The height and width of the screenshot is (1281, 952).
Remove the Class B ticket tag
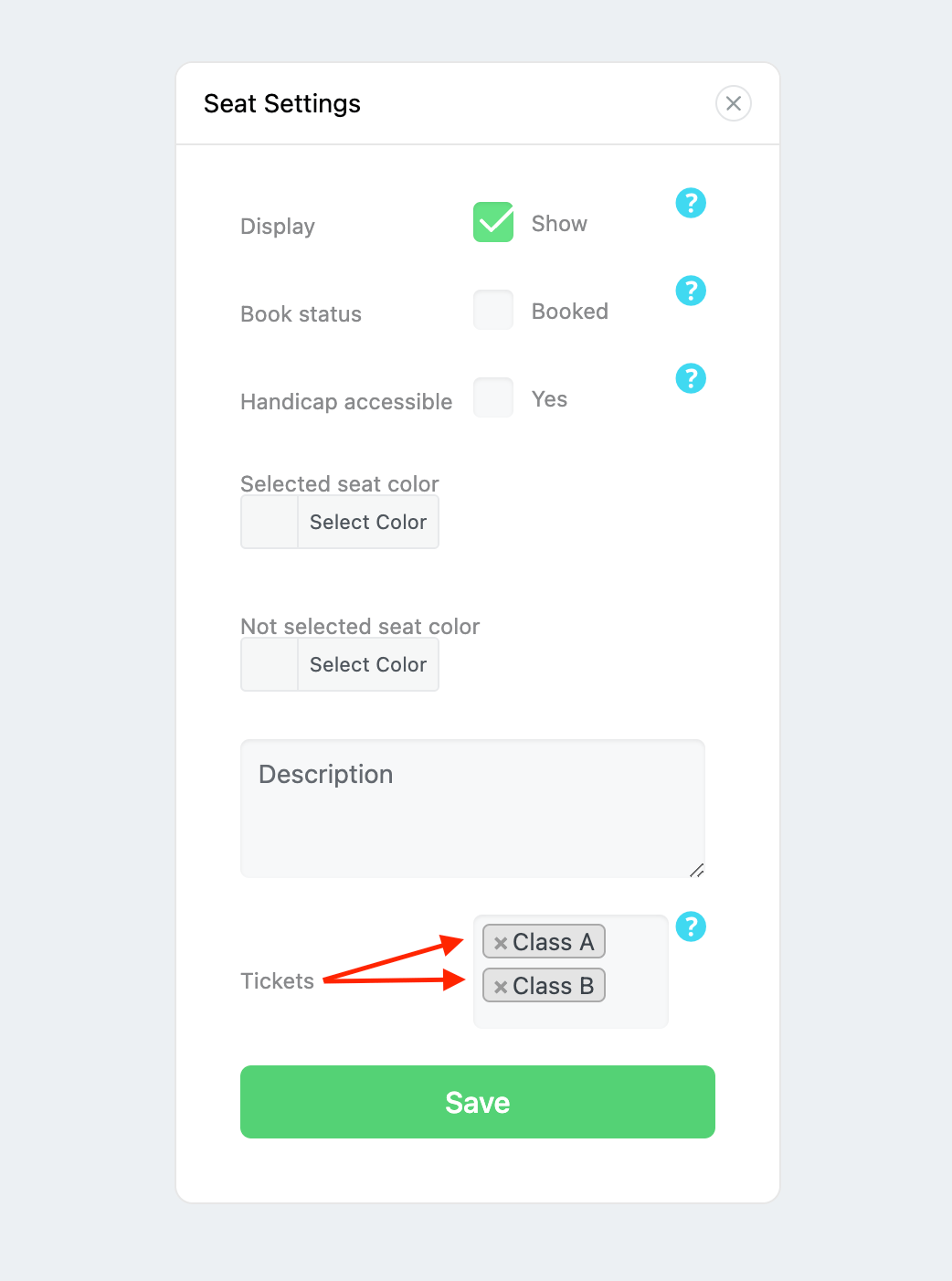coord(501,987)
